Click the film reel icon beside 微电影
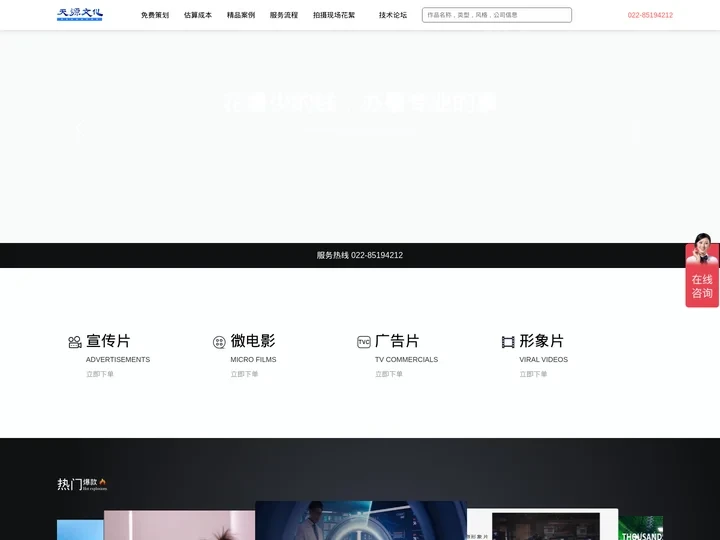 coord(219,342)
